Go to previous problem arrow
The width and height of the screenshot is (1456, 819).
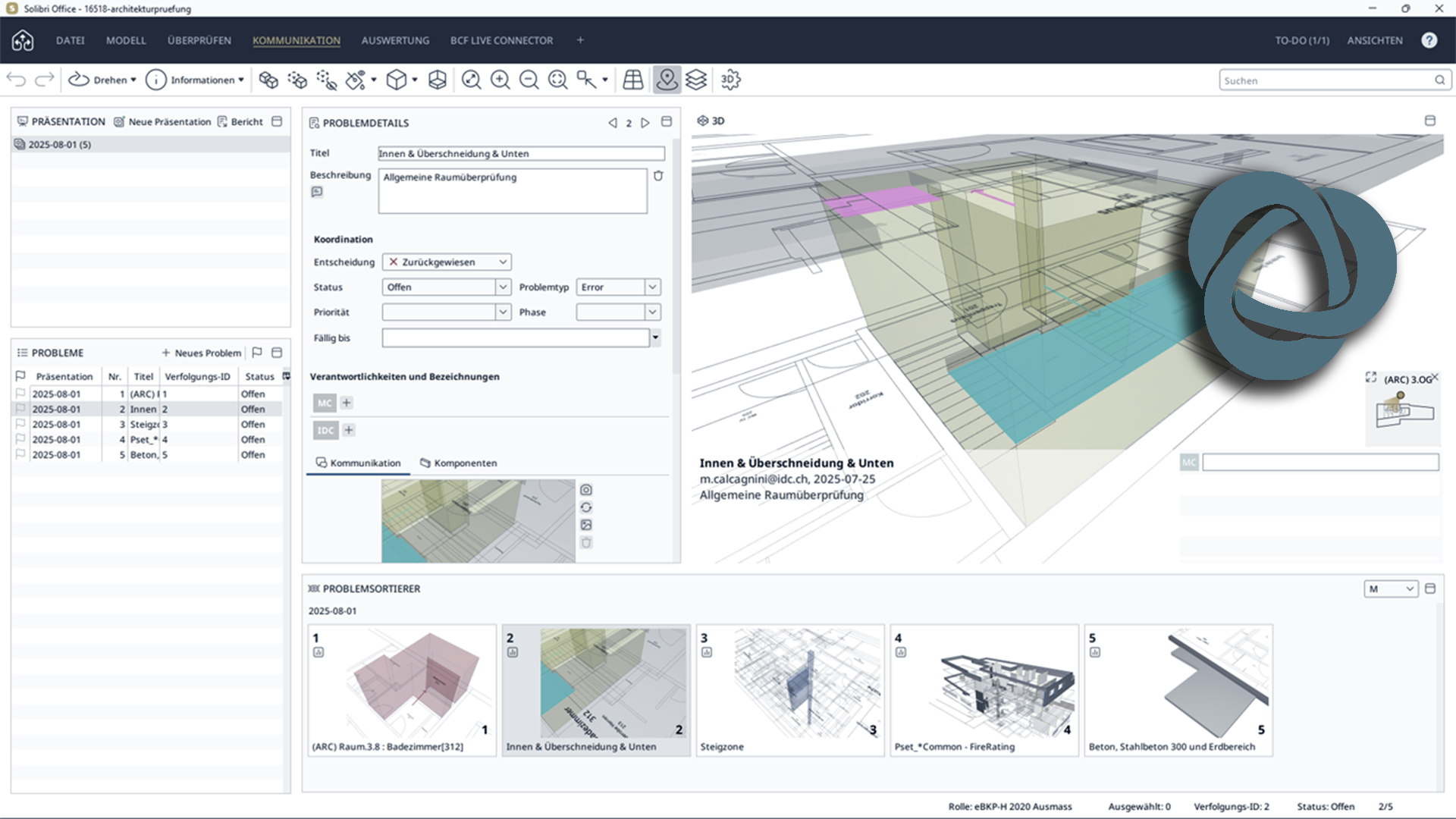coord(612,123)
